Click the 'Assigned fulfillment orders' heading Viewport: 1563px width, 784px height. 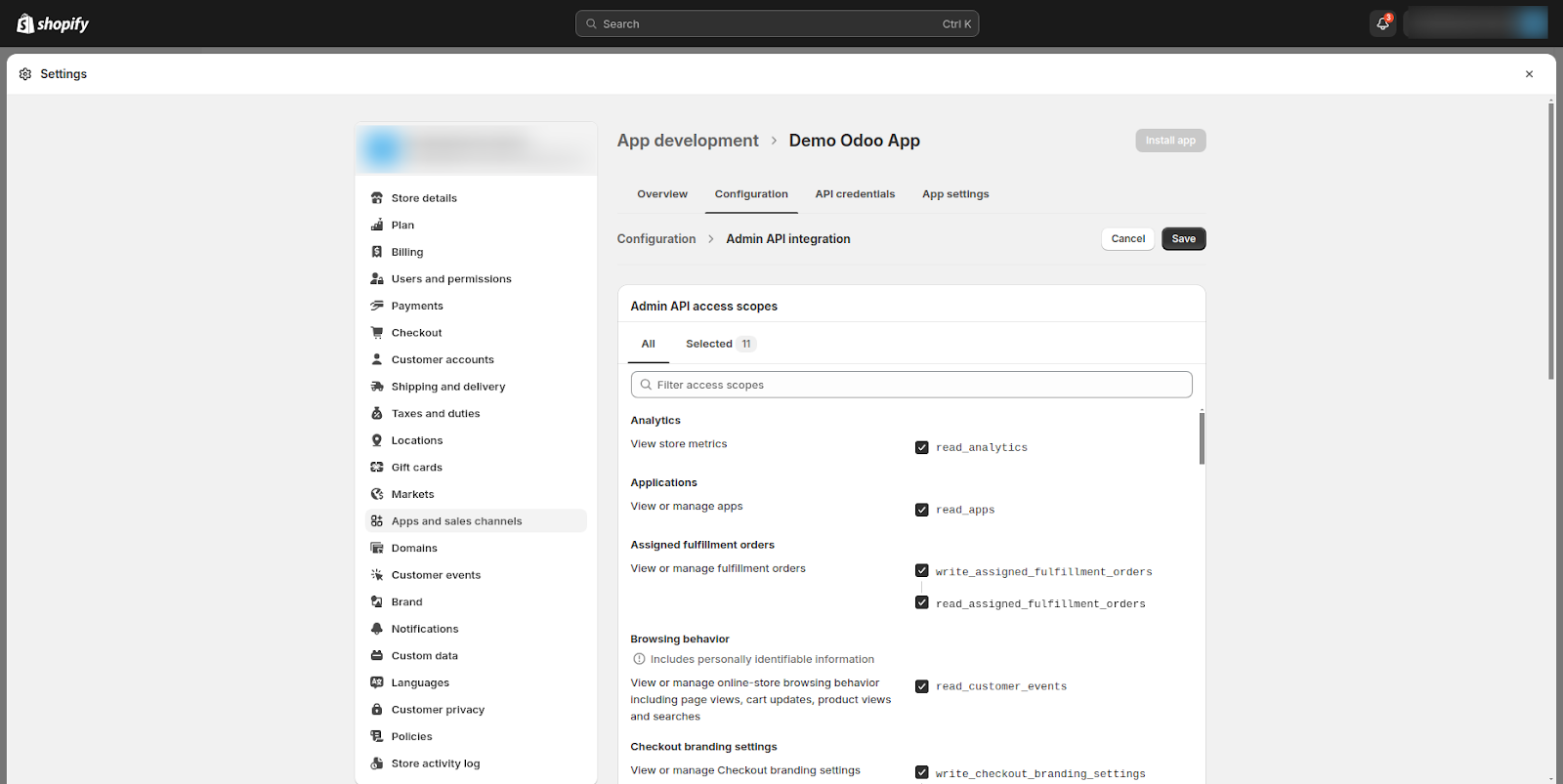[x=702, y=546]
